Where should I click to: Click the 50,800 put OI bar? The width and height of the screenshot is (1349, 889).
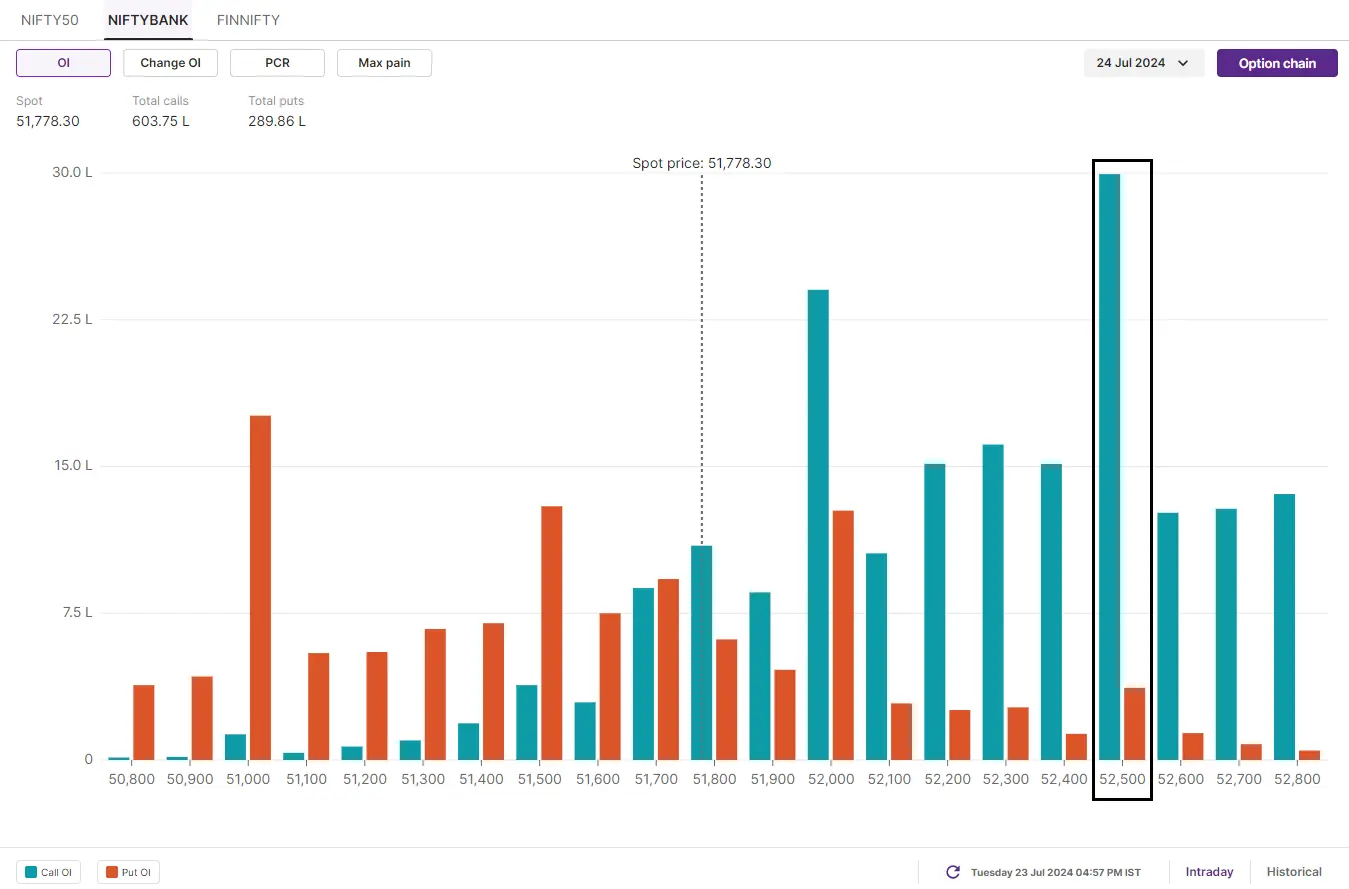pos(144,722)
